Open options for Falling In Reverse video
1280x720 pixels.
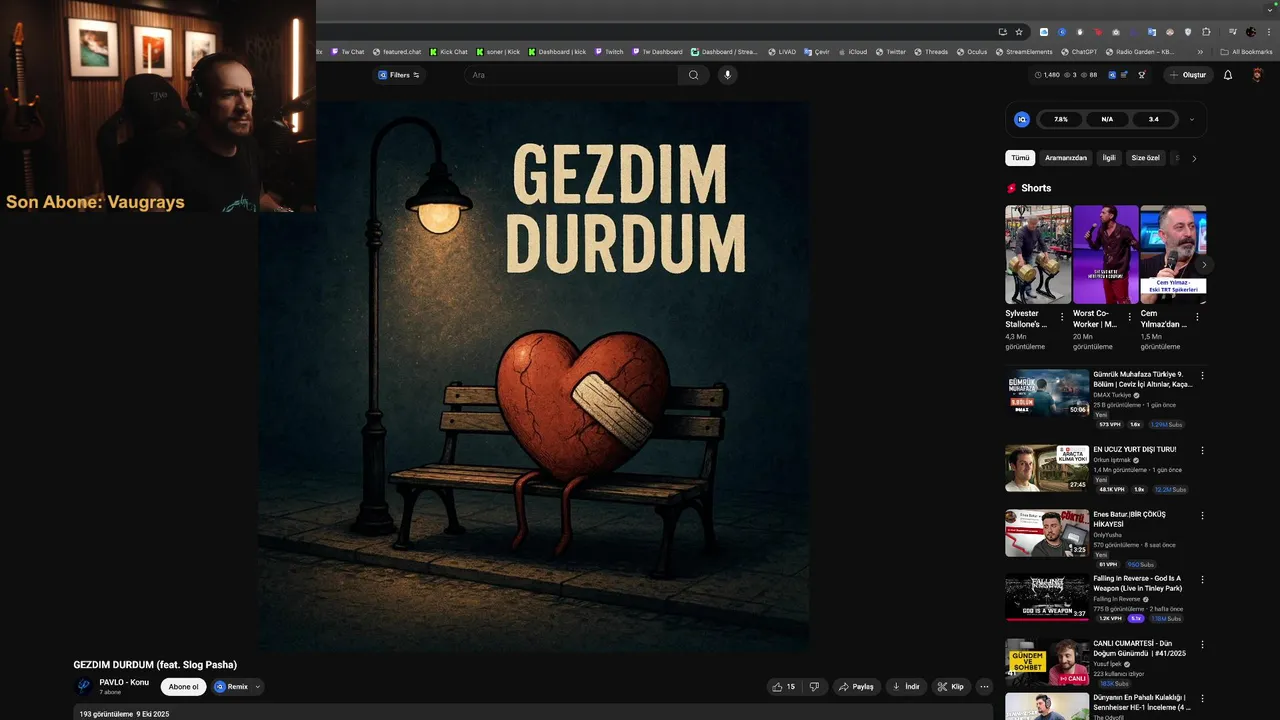pyautogui.click(x=1202, y=580)
